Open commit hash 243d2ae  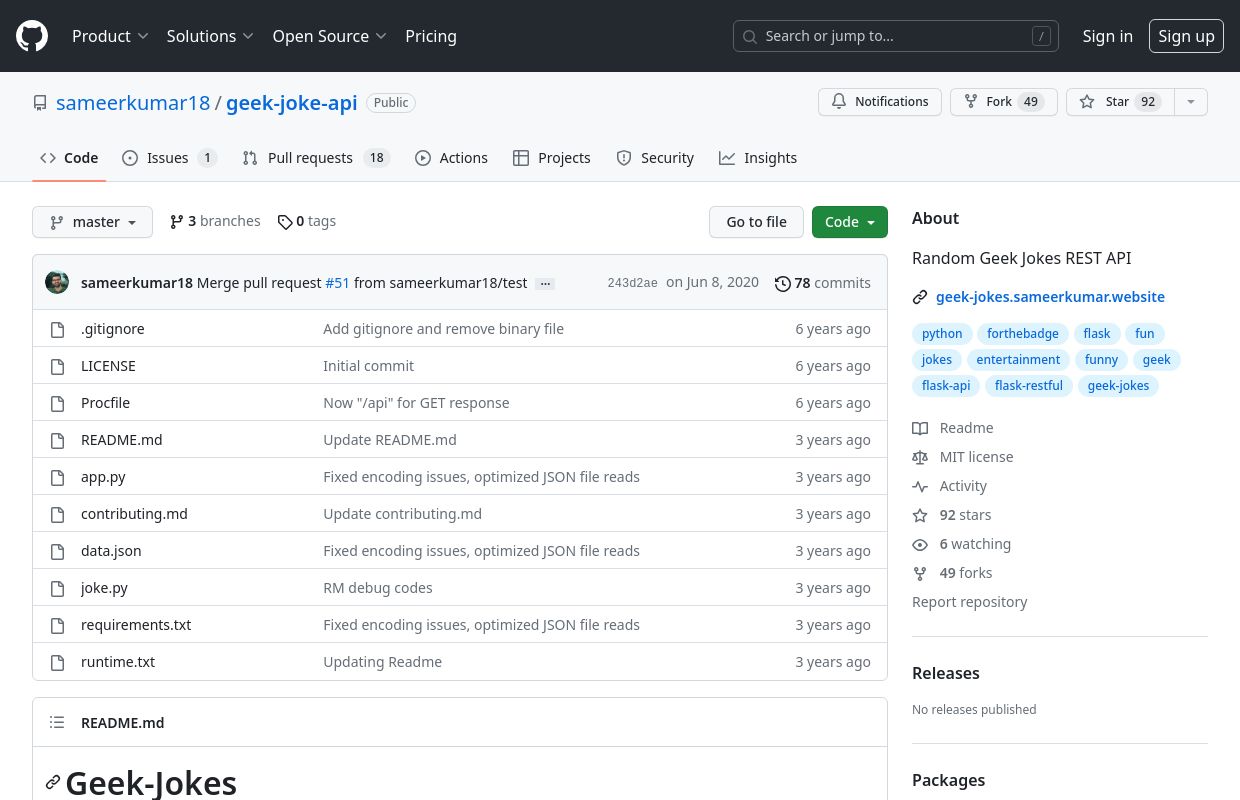click(632, 283)
